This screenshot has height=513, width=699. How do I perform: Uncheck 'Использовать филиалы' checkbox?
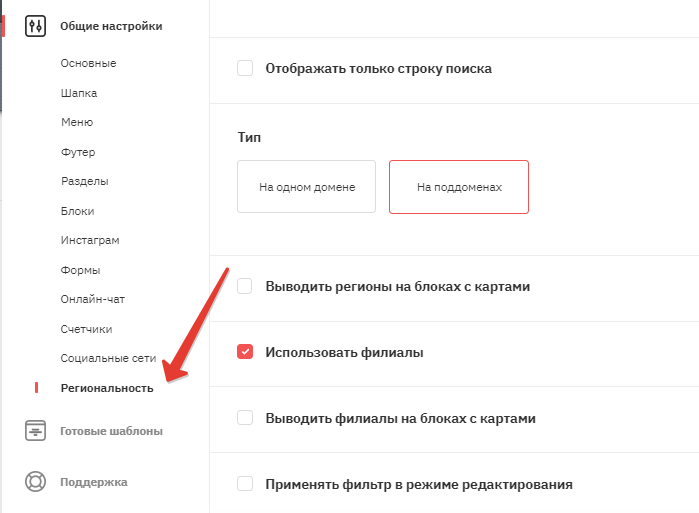click(245, 352)
